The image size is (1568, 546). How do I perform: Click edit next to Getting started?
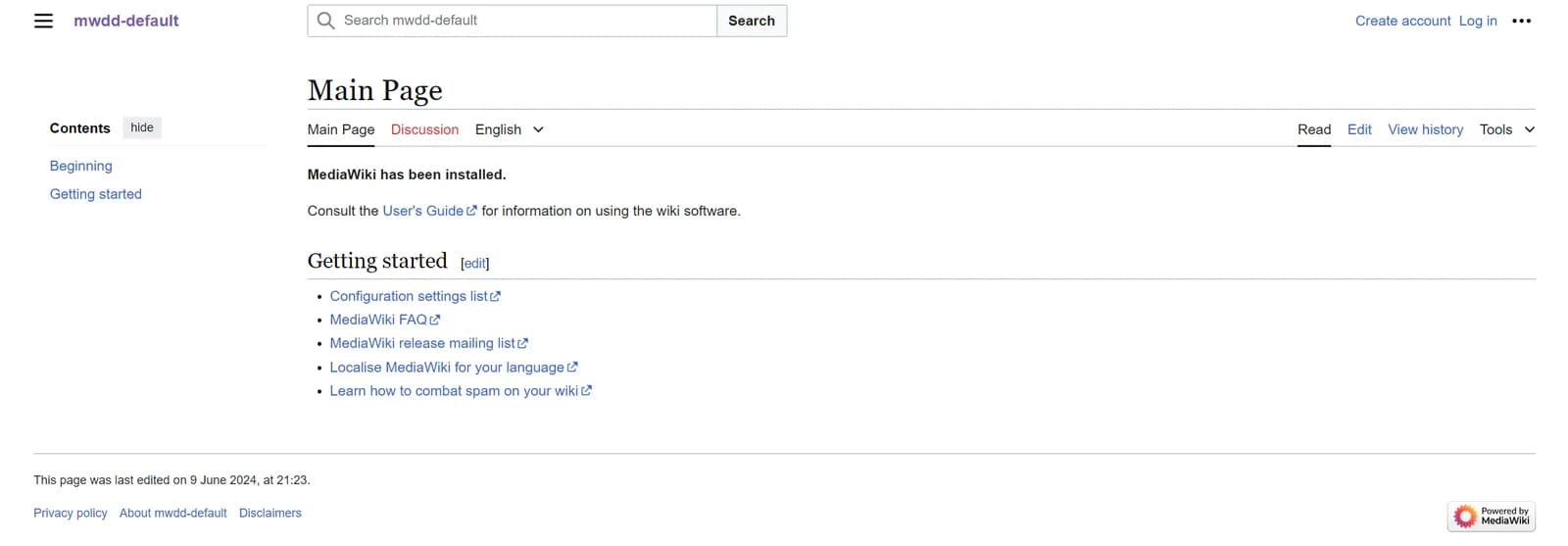tap(474, 264)
